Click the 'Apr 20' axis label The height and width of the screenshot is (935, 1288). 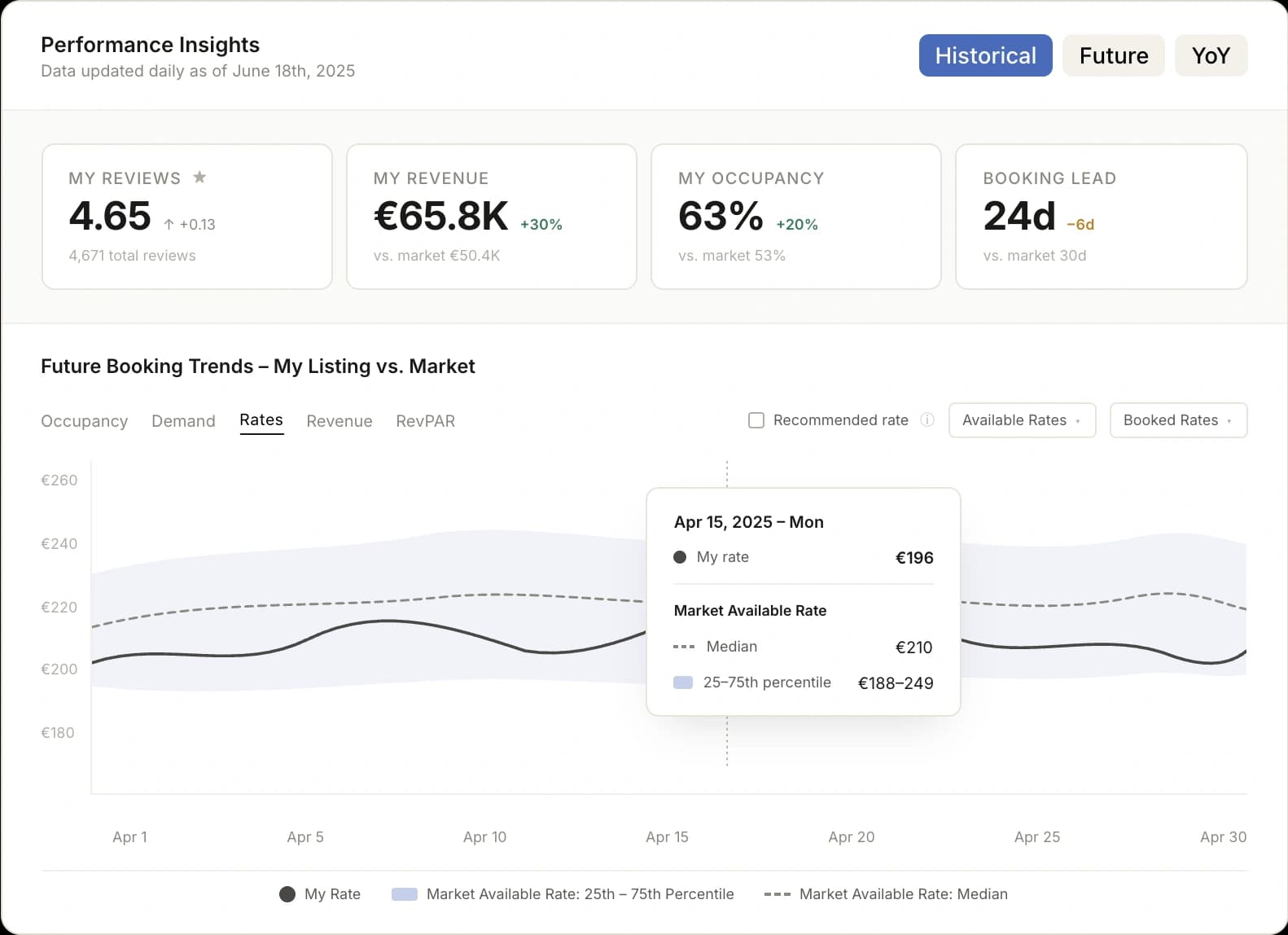tap(852, 836)
